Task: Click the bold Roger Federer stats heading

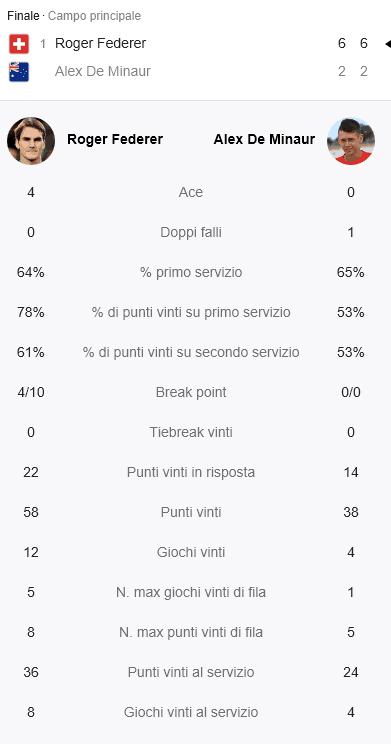Action: [x=115, y=140]
